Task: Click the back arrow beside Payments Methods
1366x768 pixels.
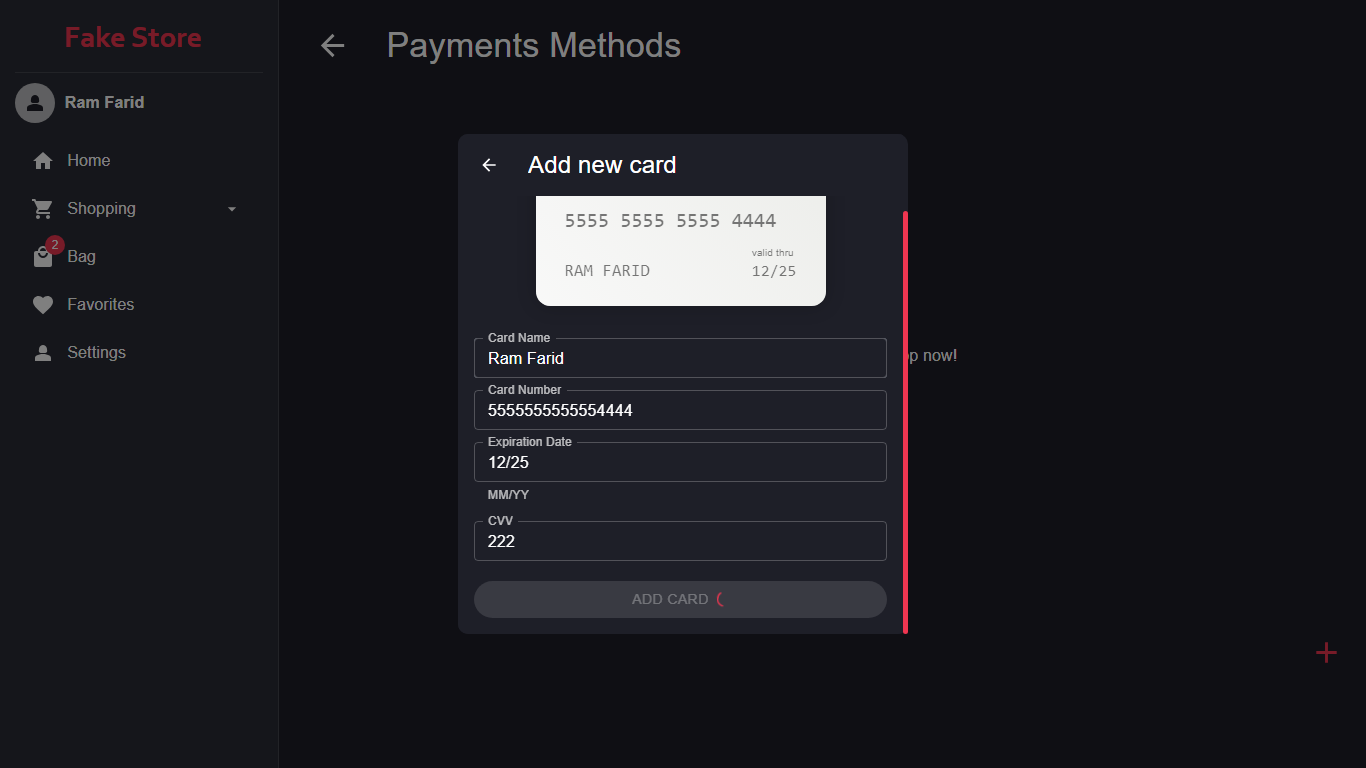Action: [332, 46]
